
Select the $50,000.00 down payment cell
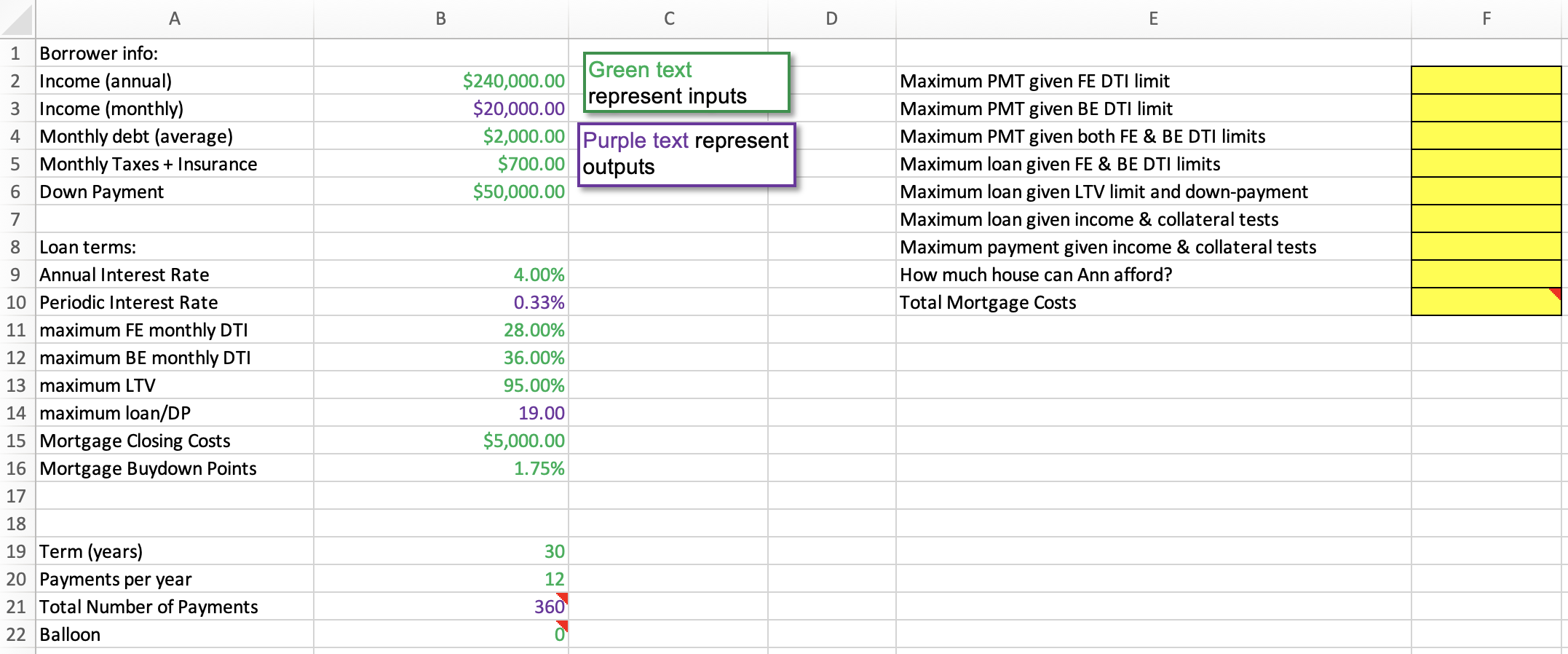tap(441, 192)
